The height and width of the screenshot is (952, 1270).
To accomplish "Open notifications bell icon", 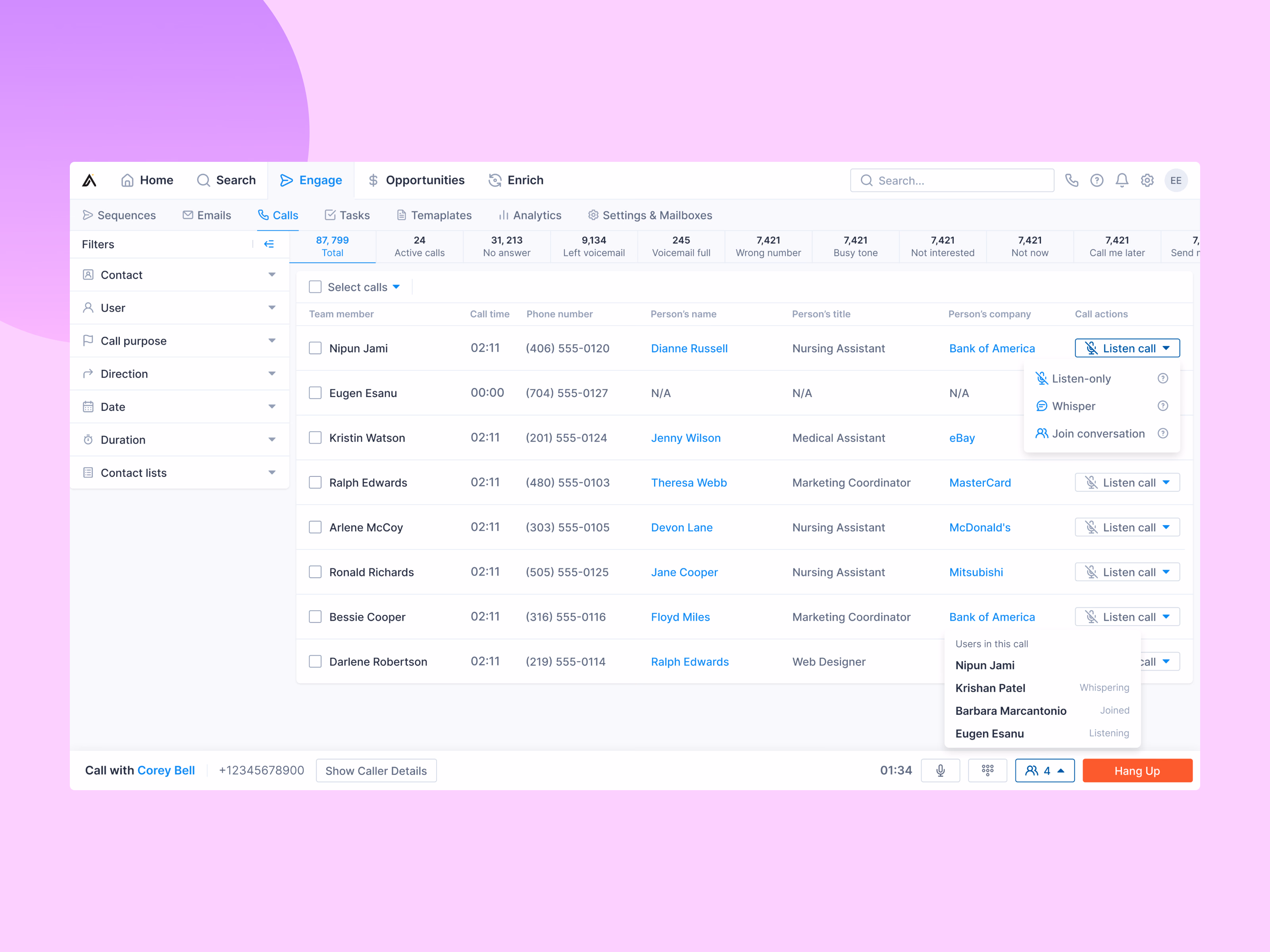I will (1122, 180).
